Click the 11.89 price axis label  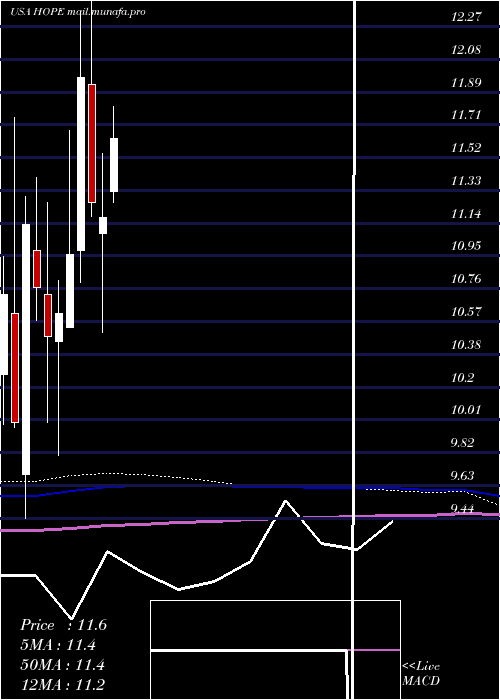pyautogui.click(x=466, y=83)
